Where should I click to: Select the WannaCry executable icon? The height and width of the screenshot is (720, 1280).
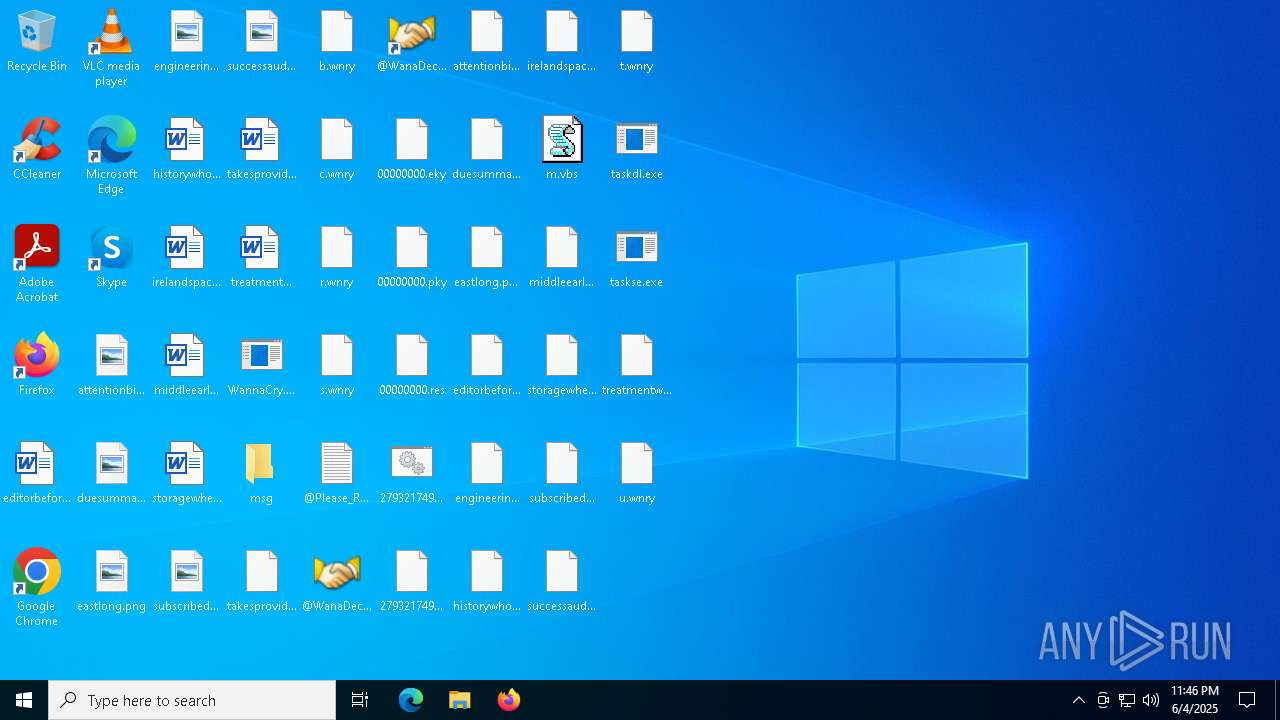(262, 366)
